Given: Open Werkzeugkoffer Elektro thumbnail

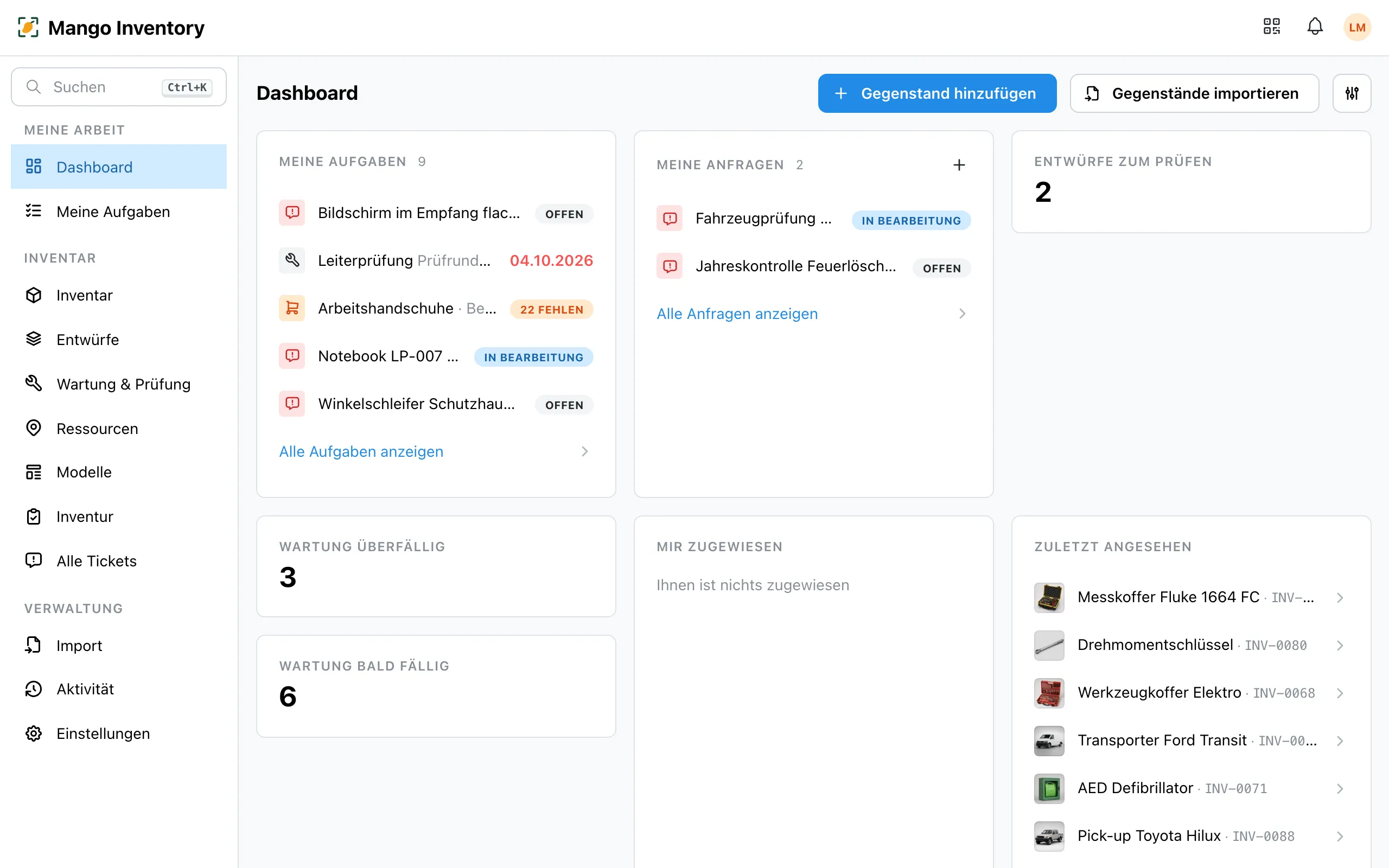Looking at the screenshot, I should [1049, 693].
